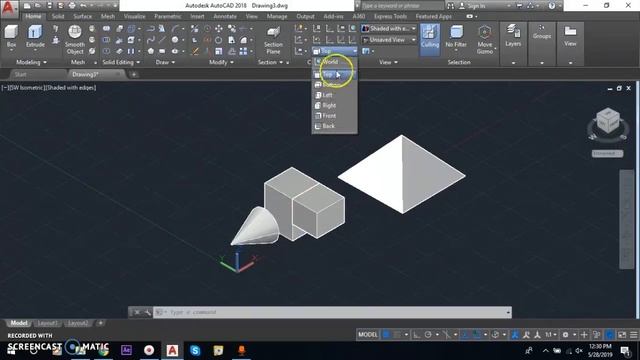Click the Section Plane tool
Screen dimensions: 640x360
273,40
